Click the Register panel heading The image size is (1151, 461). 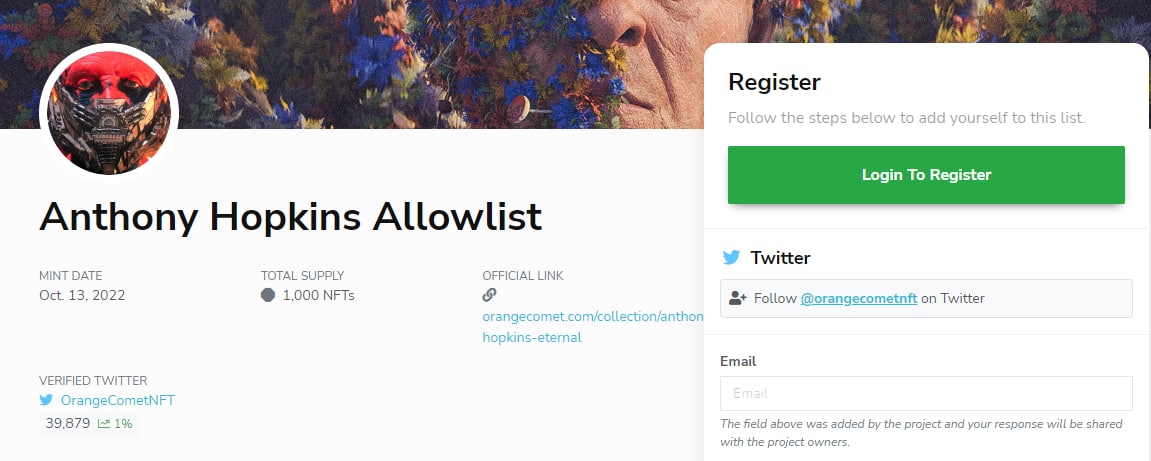774,82
